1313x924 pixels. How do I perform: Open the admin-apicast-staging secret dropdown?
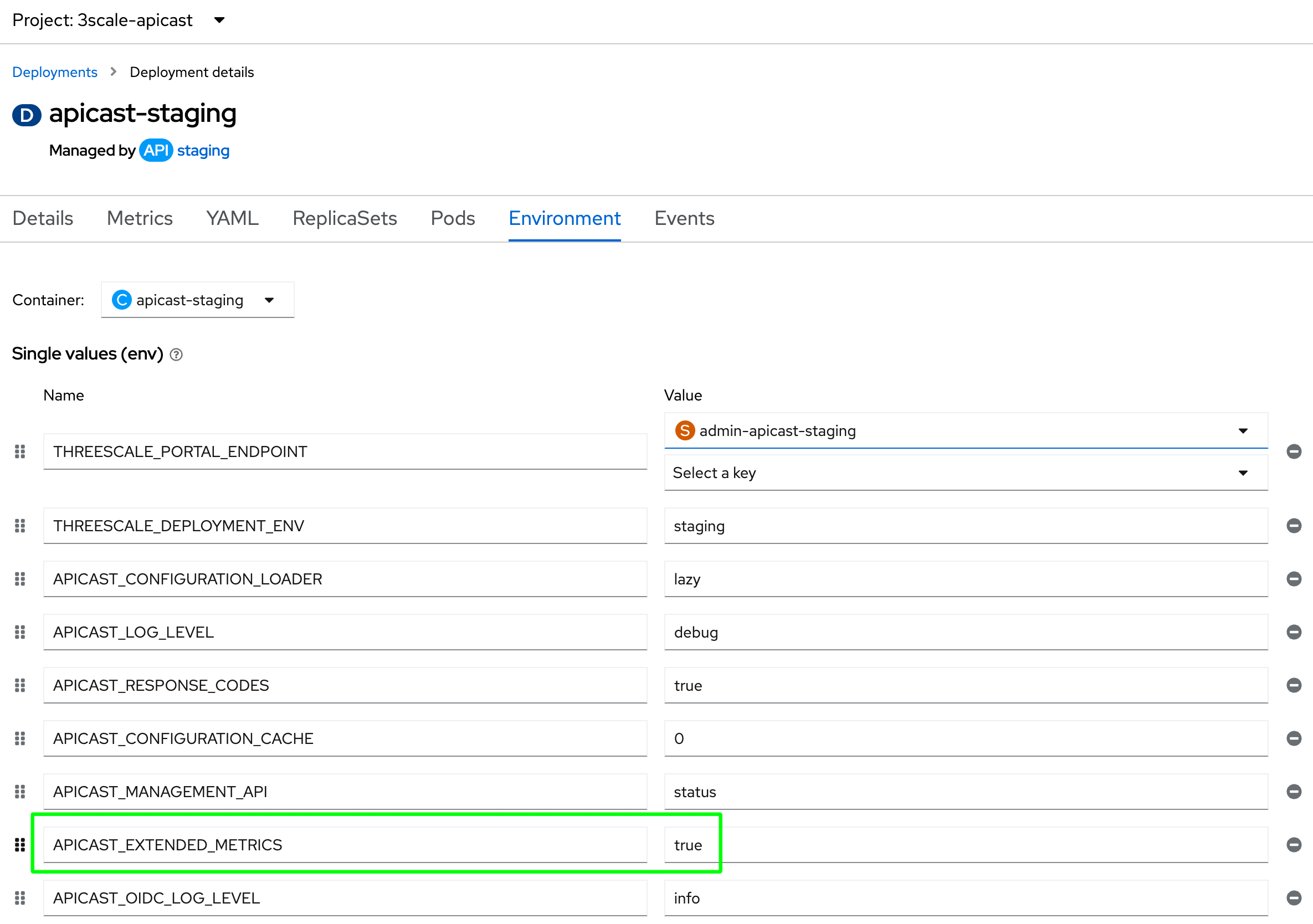pyautogui.click(x=965, y=430)
